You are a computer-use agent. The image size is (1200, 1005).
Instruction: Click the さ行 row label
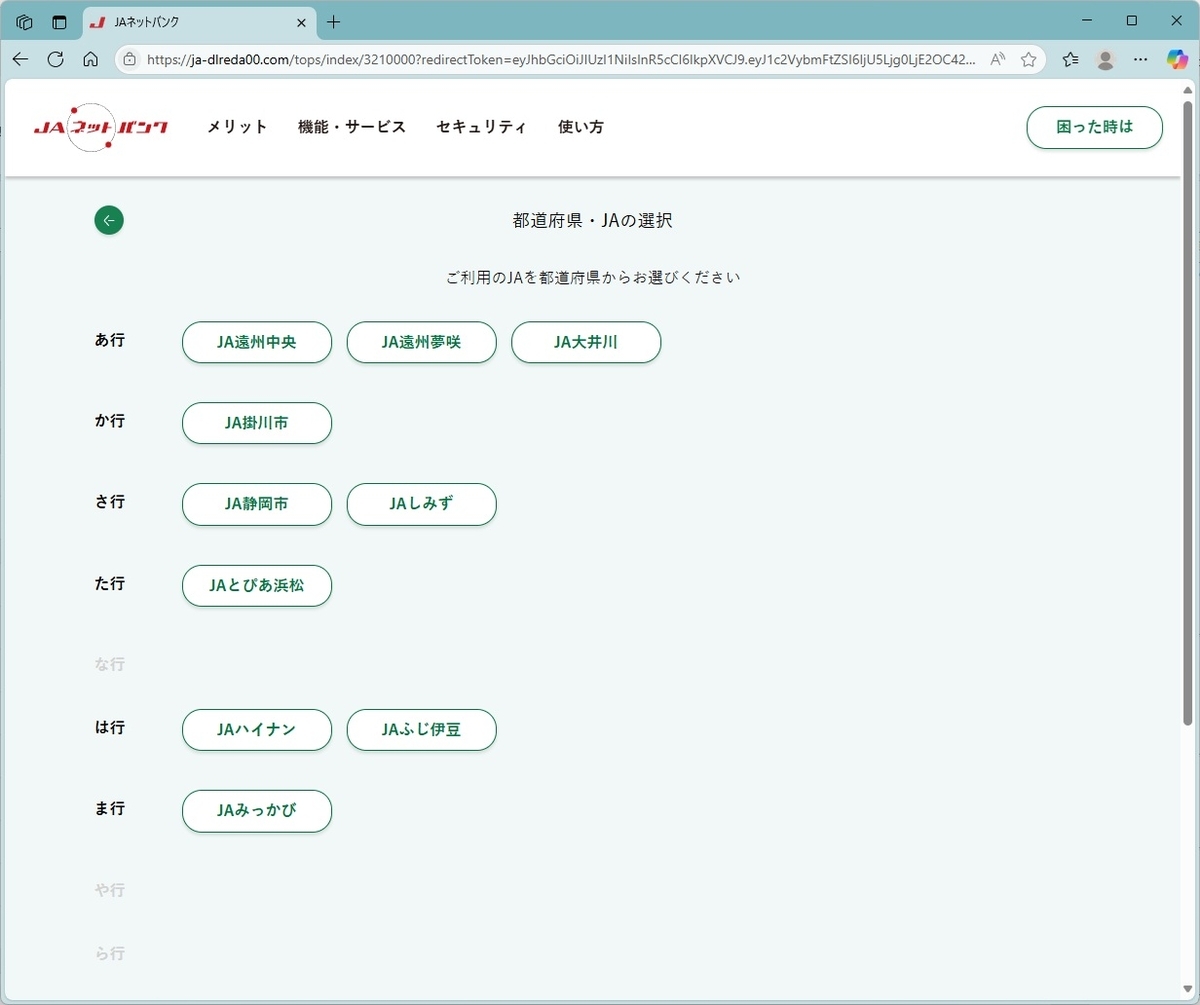tap(110, 502)
